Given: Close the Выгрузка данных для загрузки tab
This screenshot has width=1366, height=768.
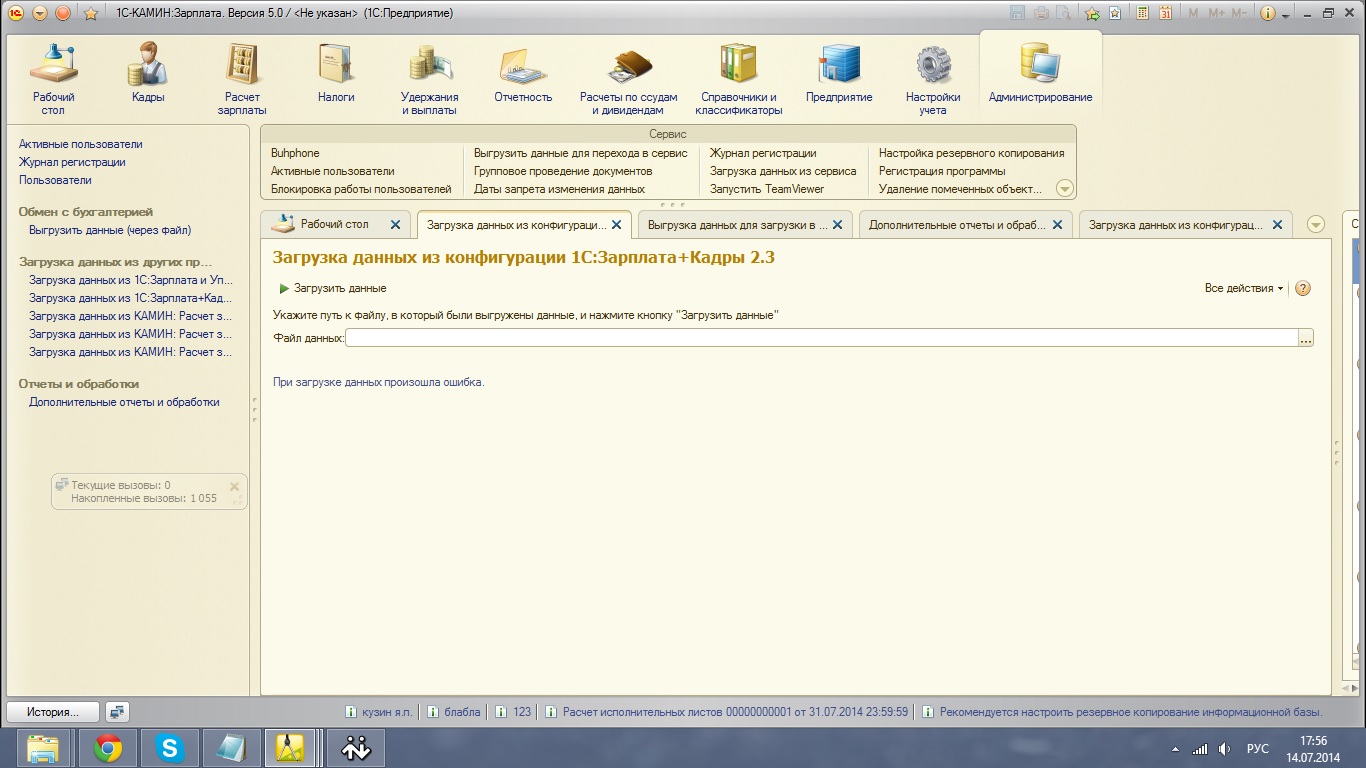Looking at the screenshot, I should coord(837,225).
